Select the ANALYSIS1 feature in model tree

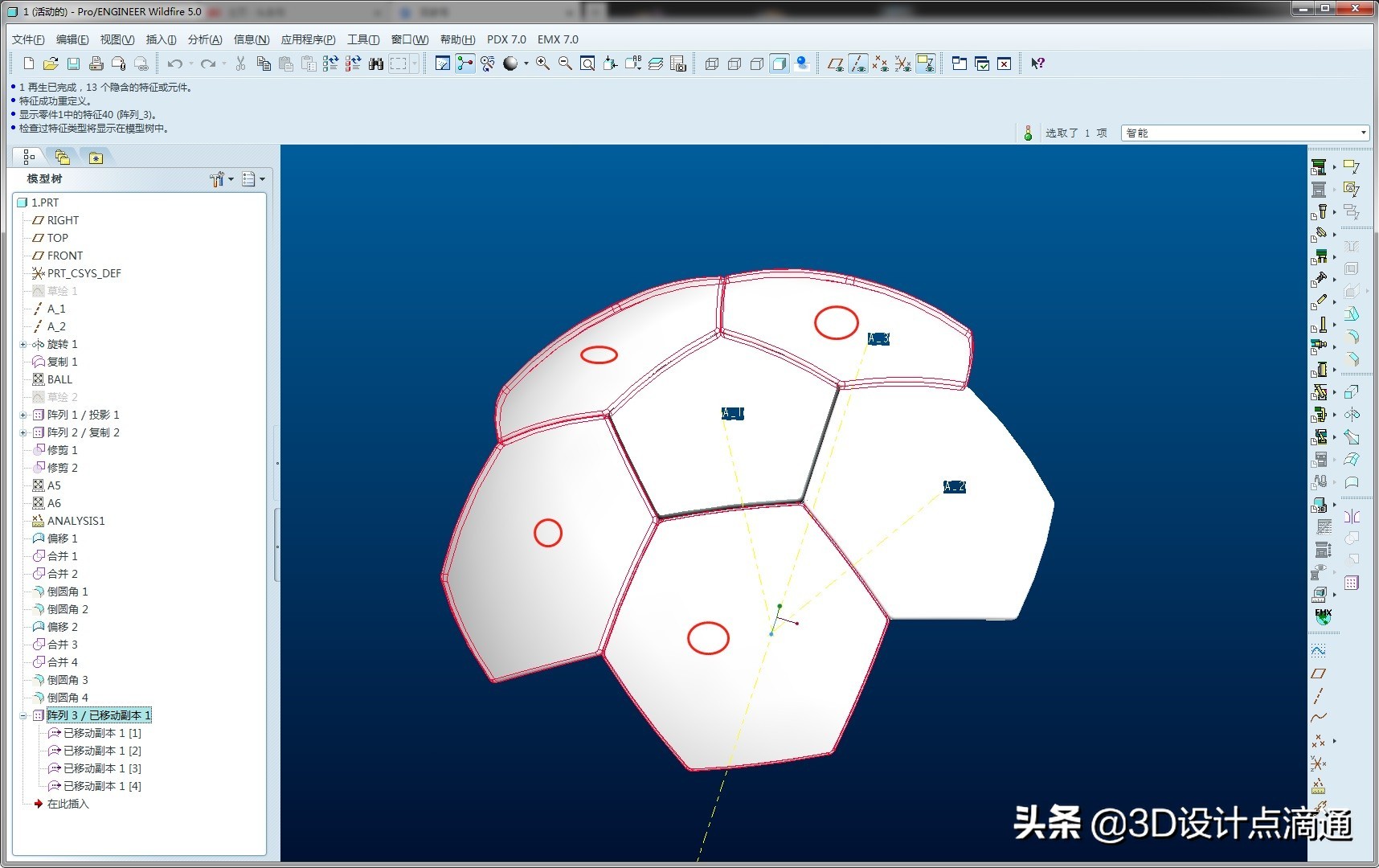(x=76, y=521)
